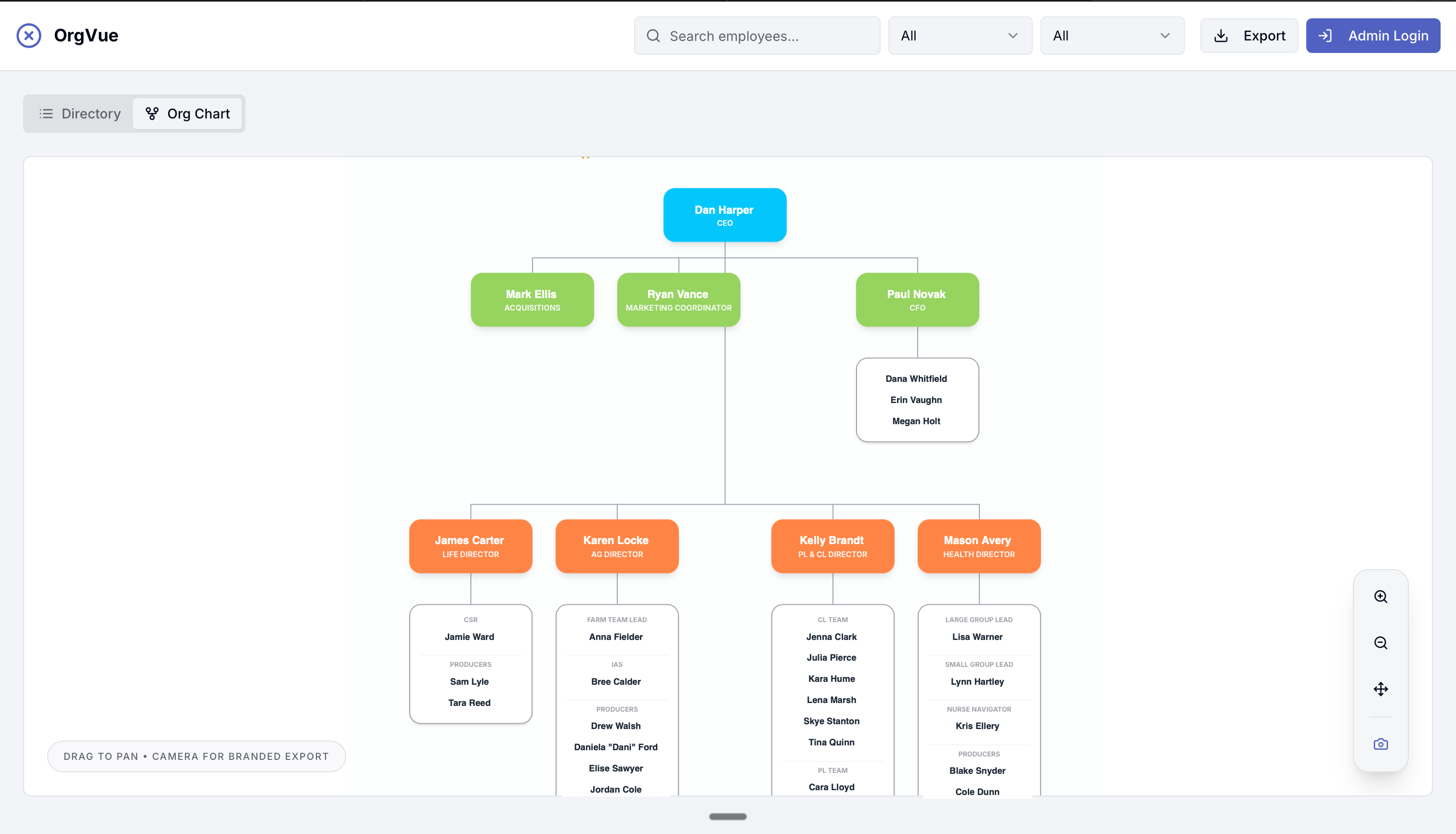This screenshot has width=1456, height=834.
Task: Click Sam Lyle in Life producers
Action: click(x=469, y=682)
